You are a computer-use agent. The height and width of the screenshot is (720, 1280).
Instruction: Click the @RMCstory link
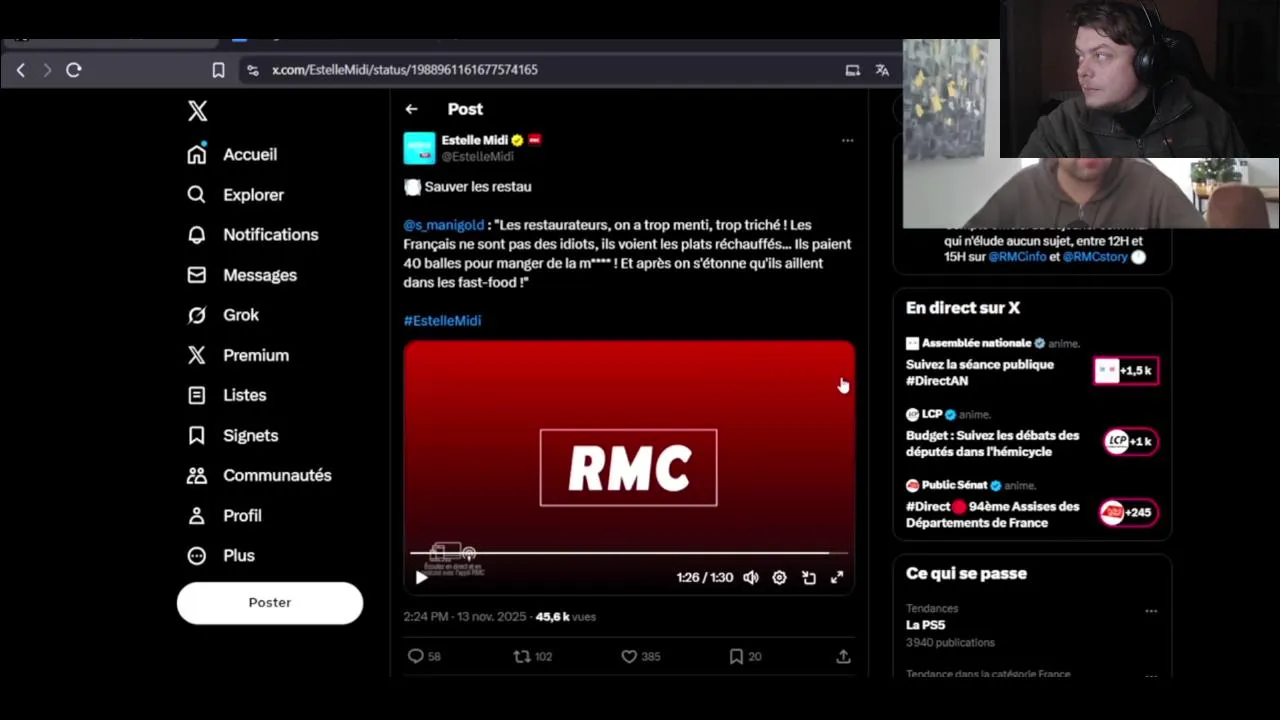pyautogui.click(x=1095, y=257)
